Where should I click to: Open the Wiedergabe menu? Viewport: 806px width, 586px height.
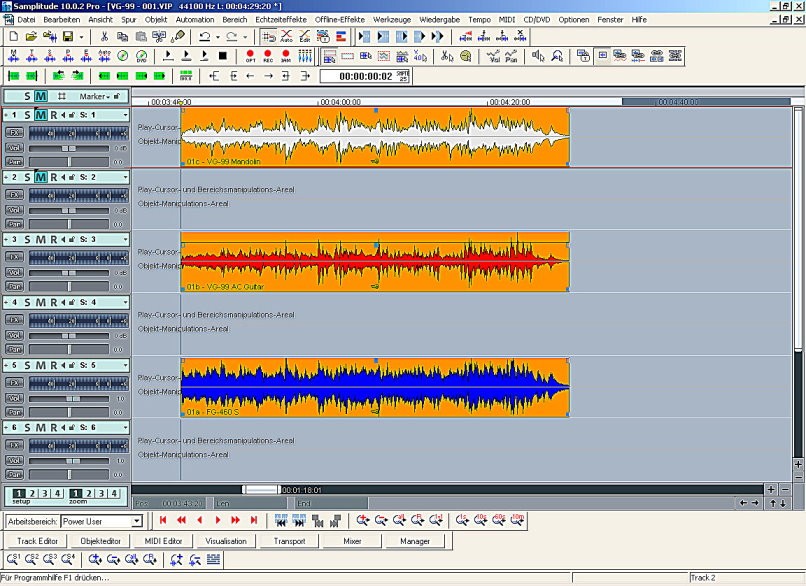tap(439, 20)
